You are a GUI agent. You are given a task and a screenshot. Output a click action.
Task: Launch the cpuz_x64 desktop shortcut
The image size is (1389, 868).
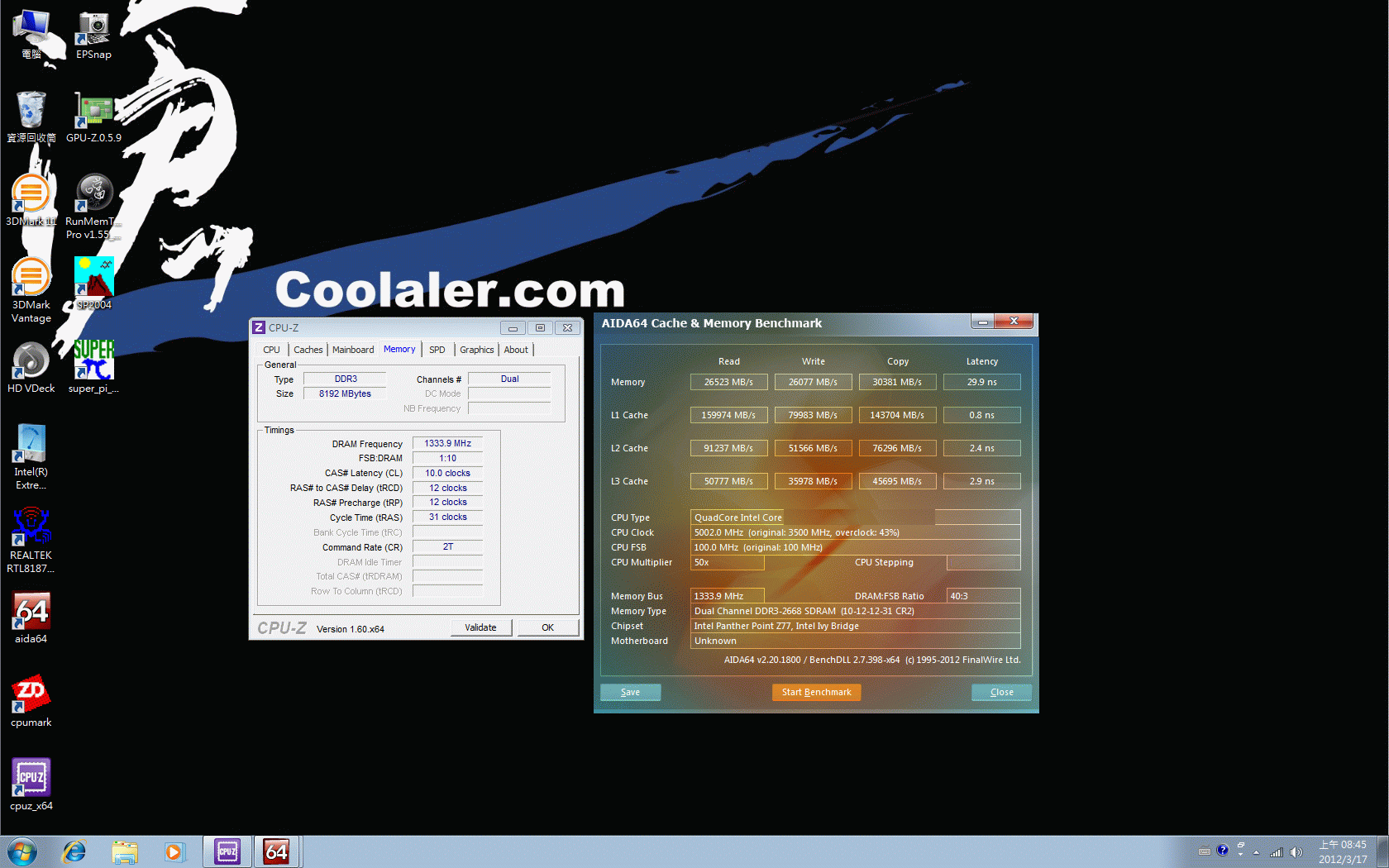(x=31, y=785)
